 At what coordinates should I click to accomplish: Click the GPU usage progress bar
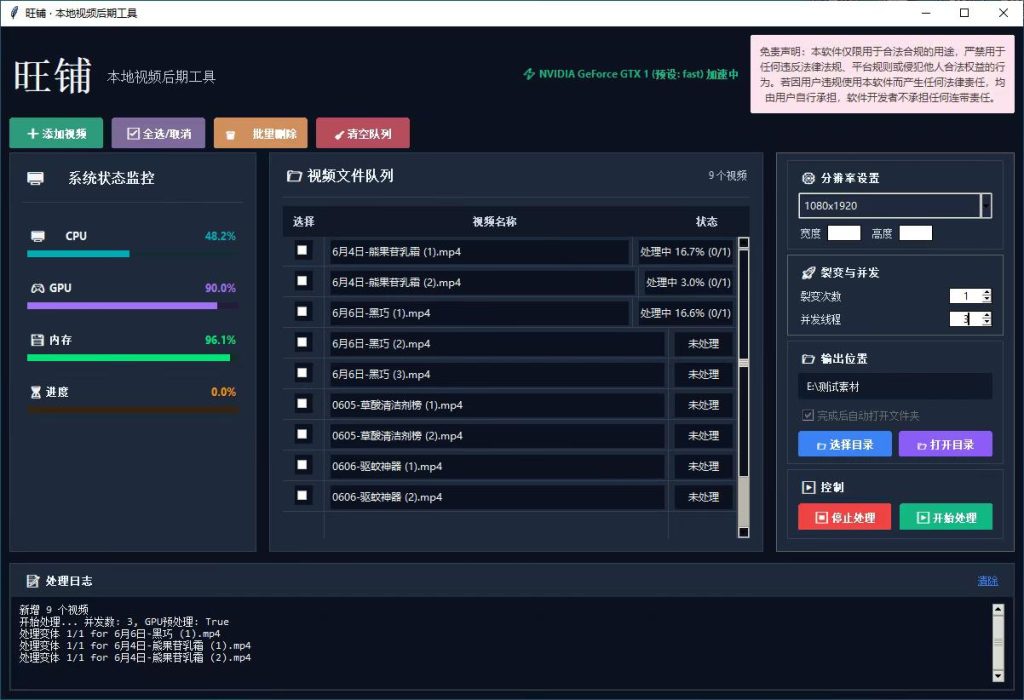[x=131, y=306]
